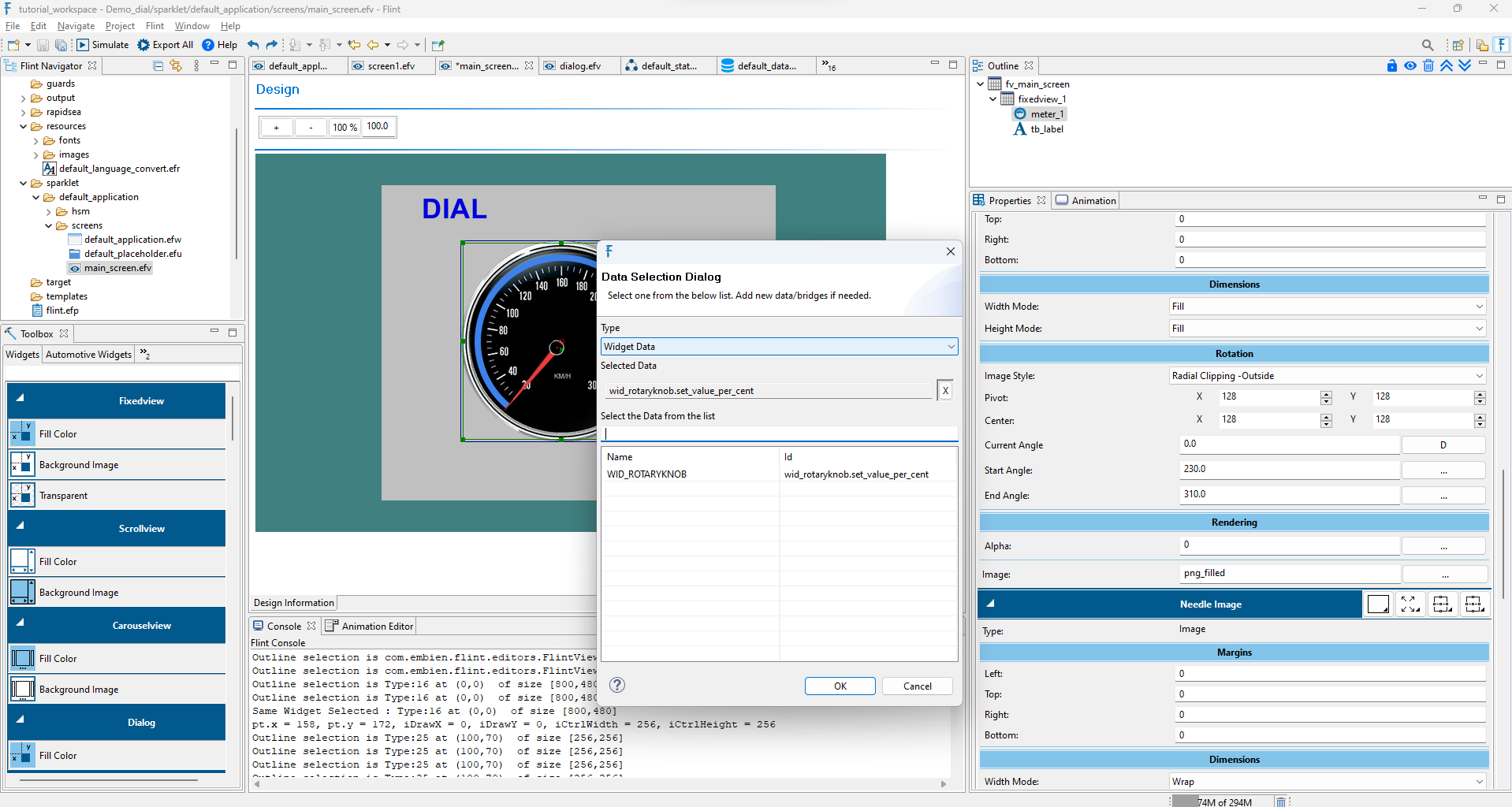Viewport: 1512px width, 807px height.
Task: Click the Needle Image background style icon
Action: pos(1379,604)
